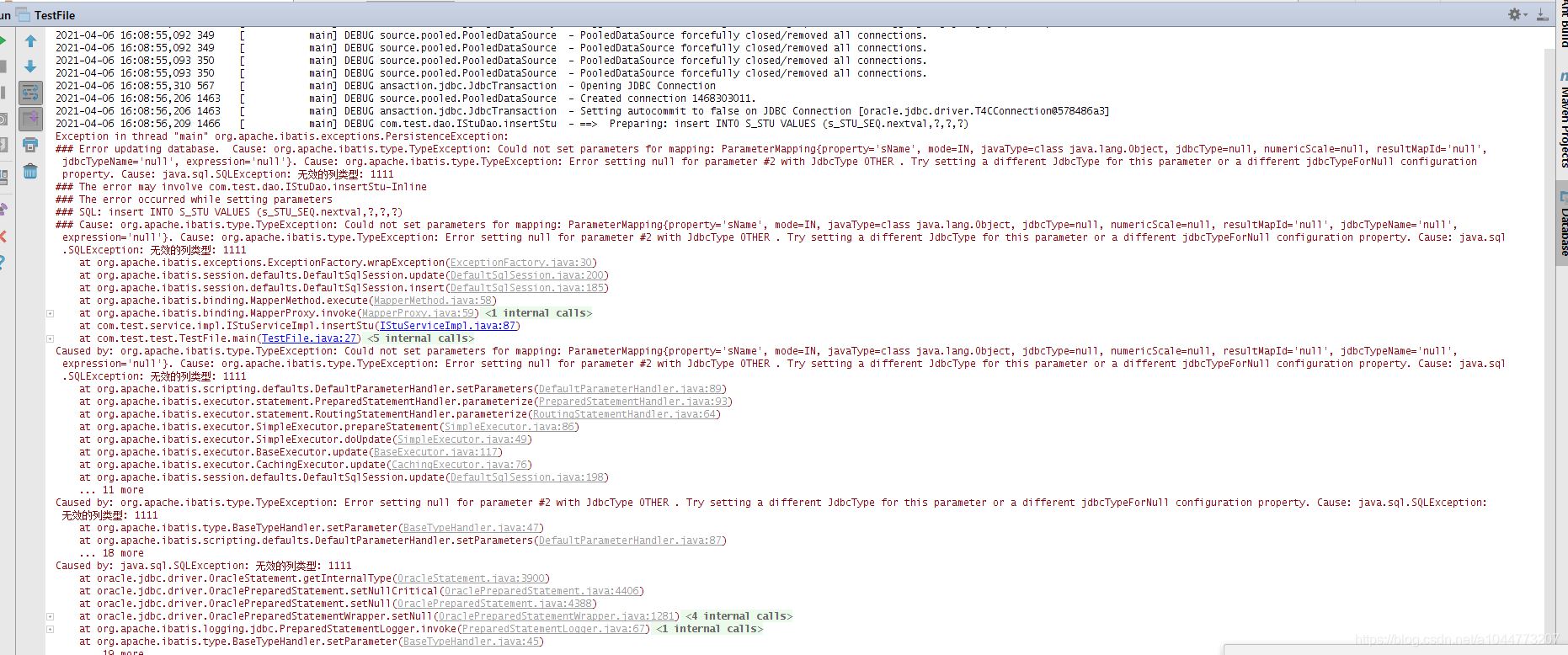Click the Up the Stack Trace arrow

point(30,41)
